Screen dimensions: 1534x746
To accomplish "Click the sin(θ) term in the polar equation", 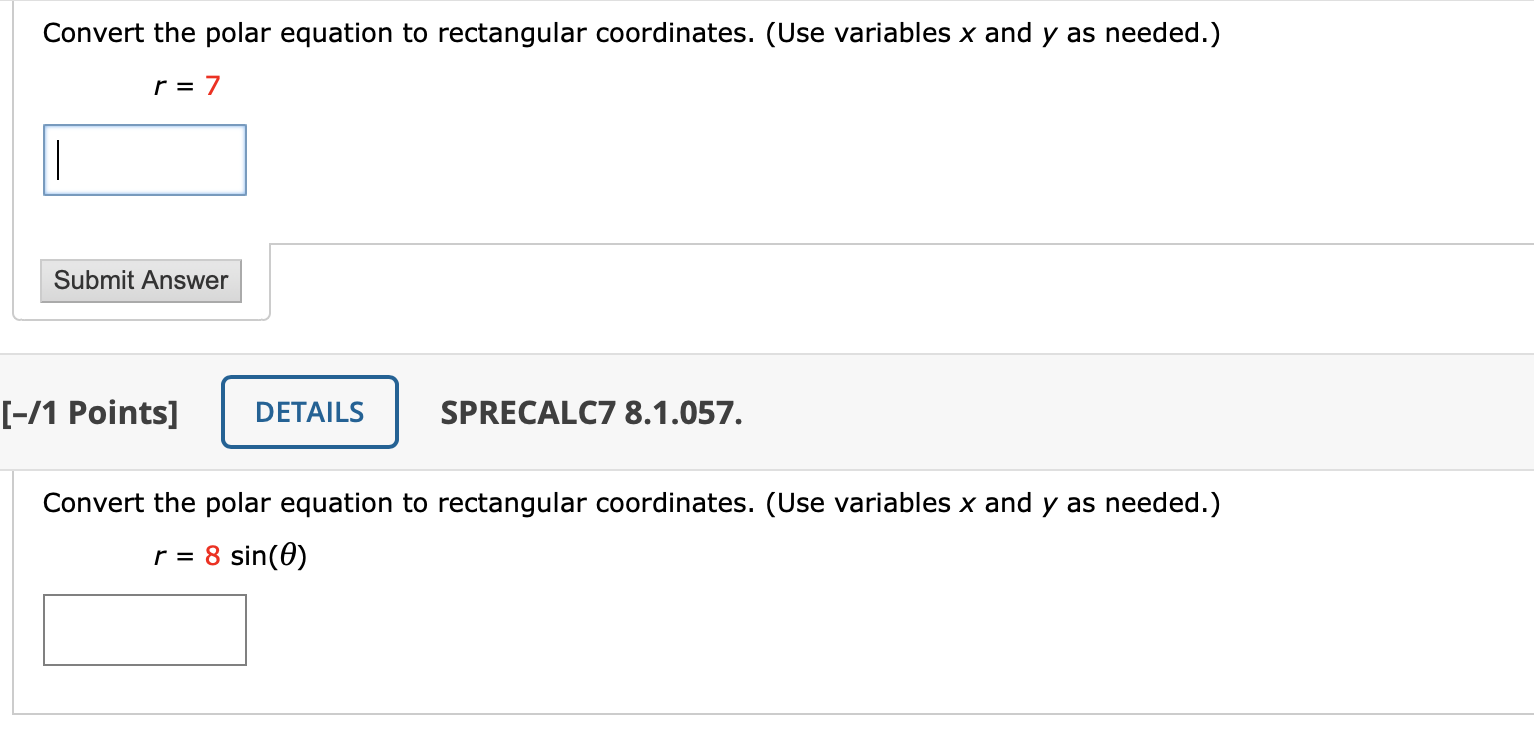I will coord(272,557).
